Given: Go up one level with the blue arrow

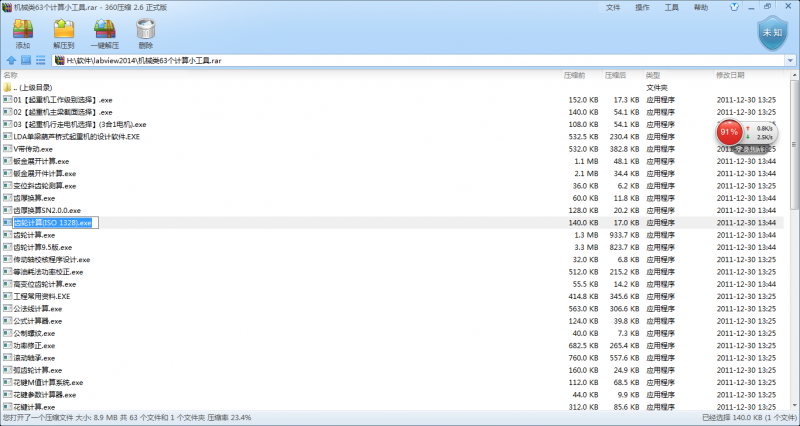Looking at the screenshot, I should (11, 60).
